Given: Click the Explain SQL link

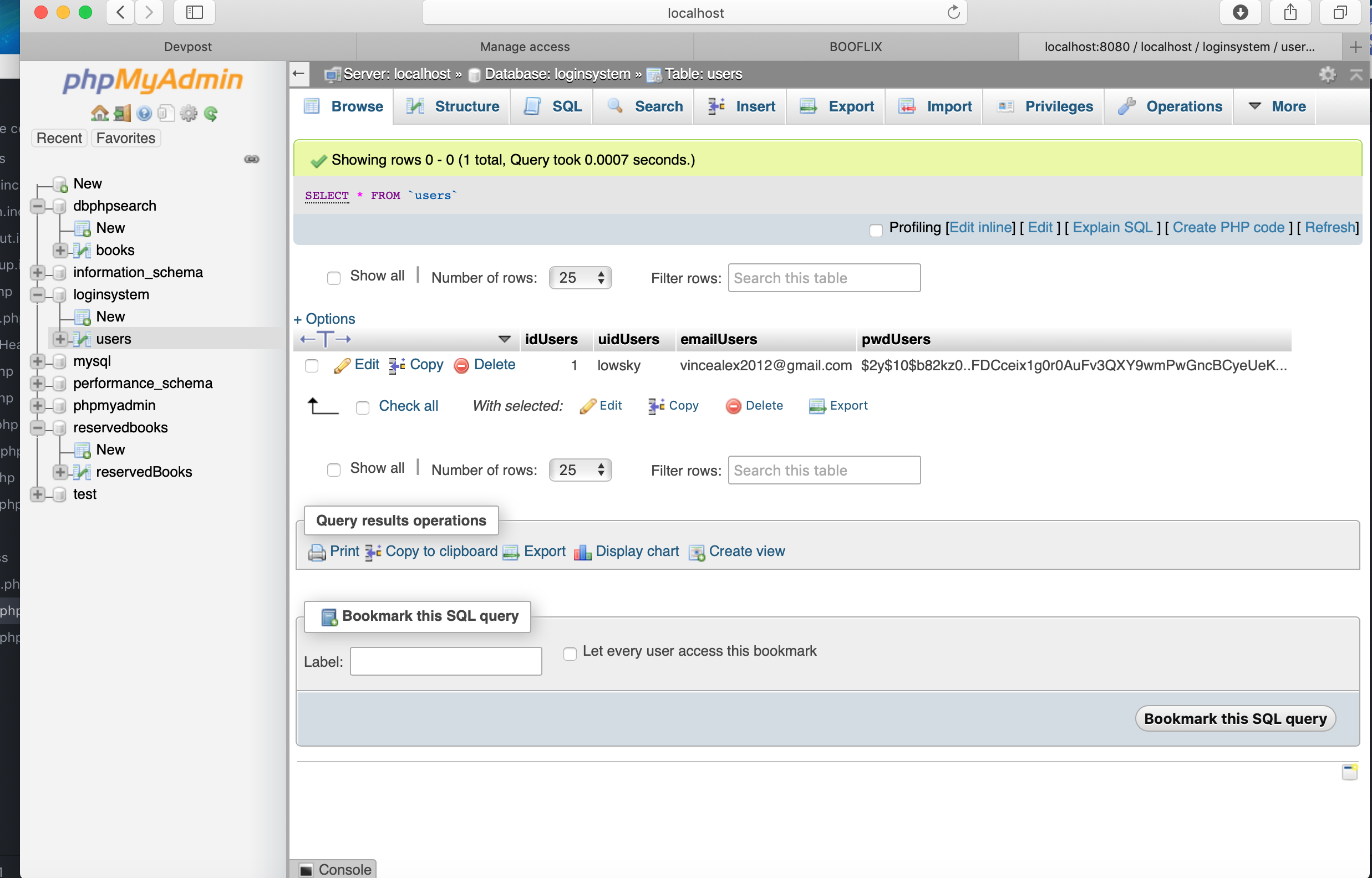Looking at the screenshot, I should tap(1112, 227).
